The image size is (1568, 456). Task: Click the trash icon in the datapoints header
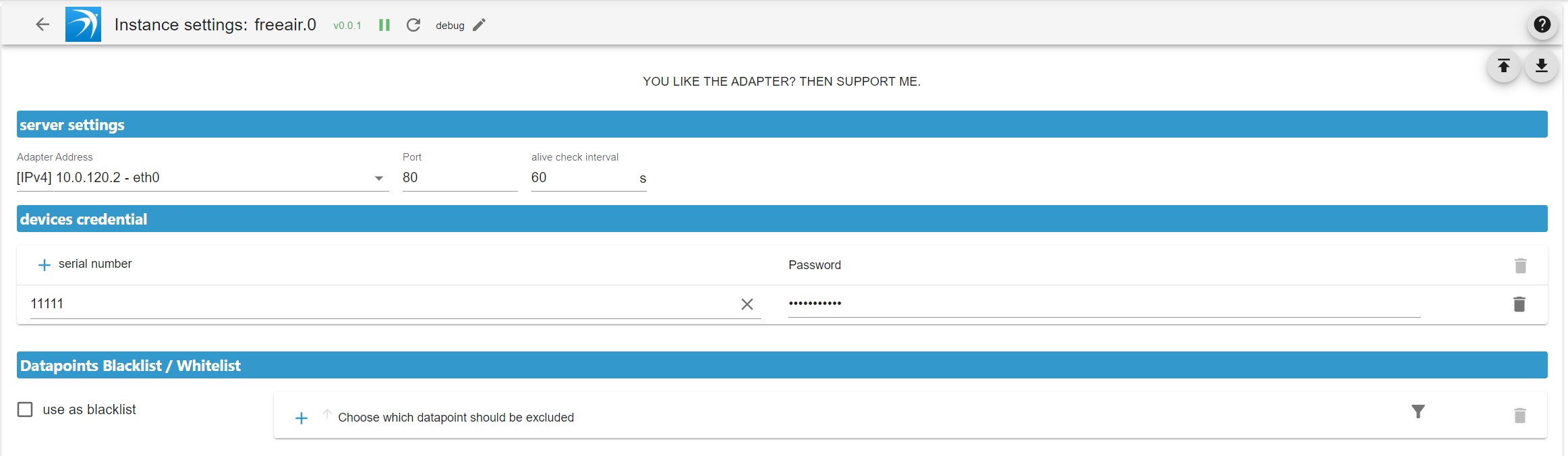(1519, 416)
